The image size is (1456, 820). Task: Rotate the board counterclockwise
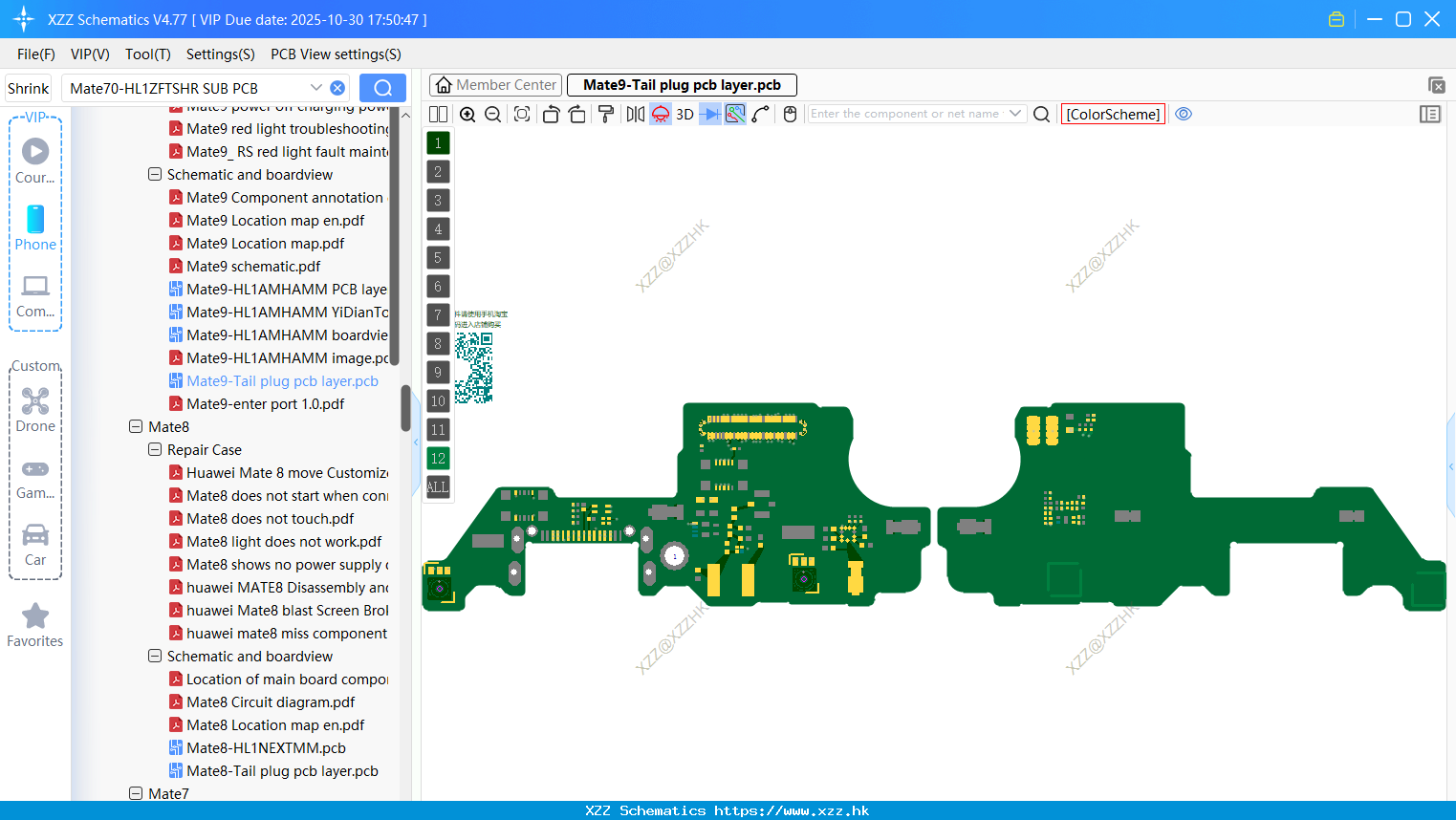[551, 115]
